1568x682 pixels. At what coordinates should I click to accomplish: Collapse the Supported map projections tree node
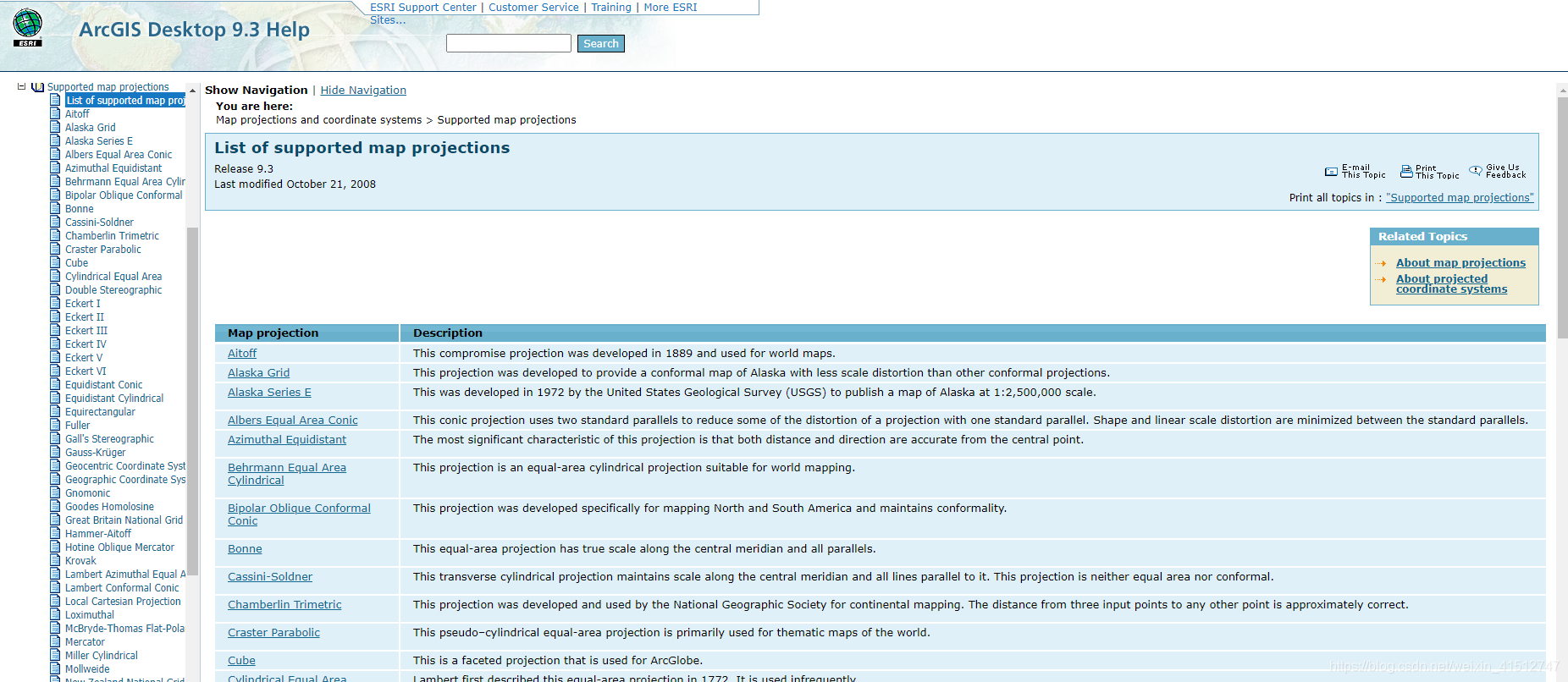tap(22, 86)
